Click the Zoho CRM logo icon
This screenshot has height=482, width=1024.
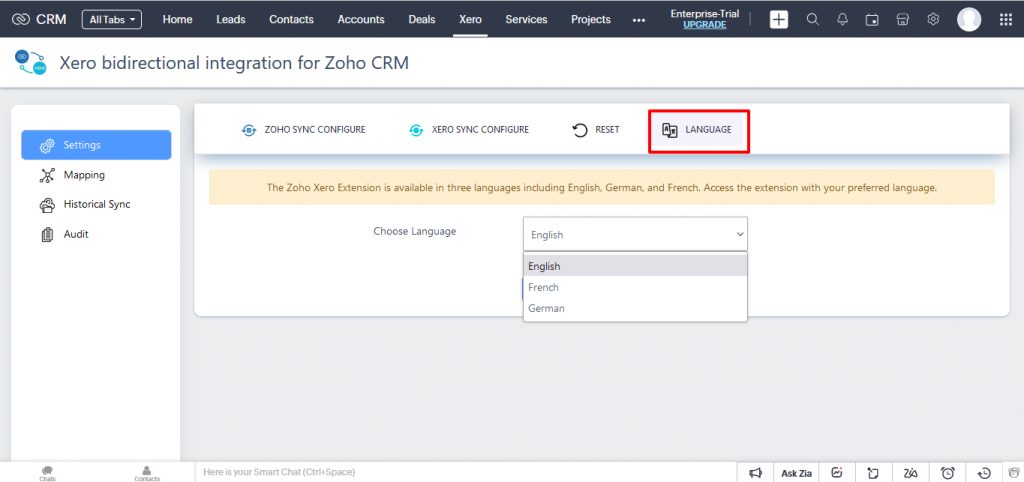point(22,20)
